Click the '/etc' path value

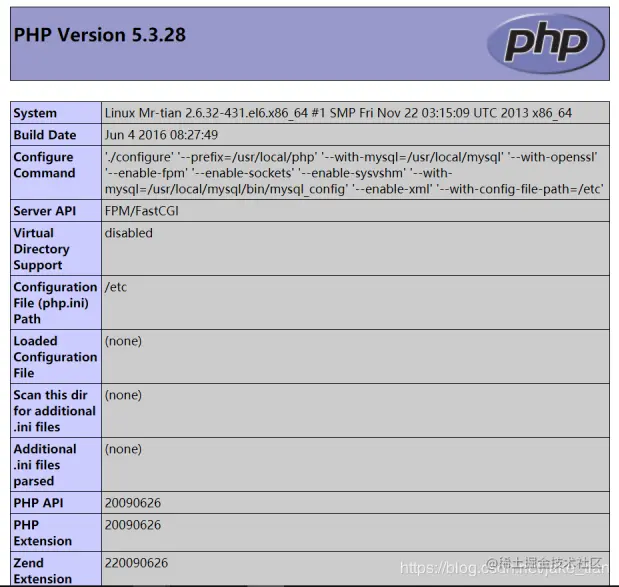point(116,287)
